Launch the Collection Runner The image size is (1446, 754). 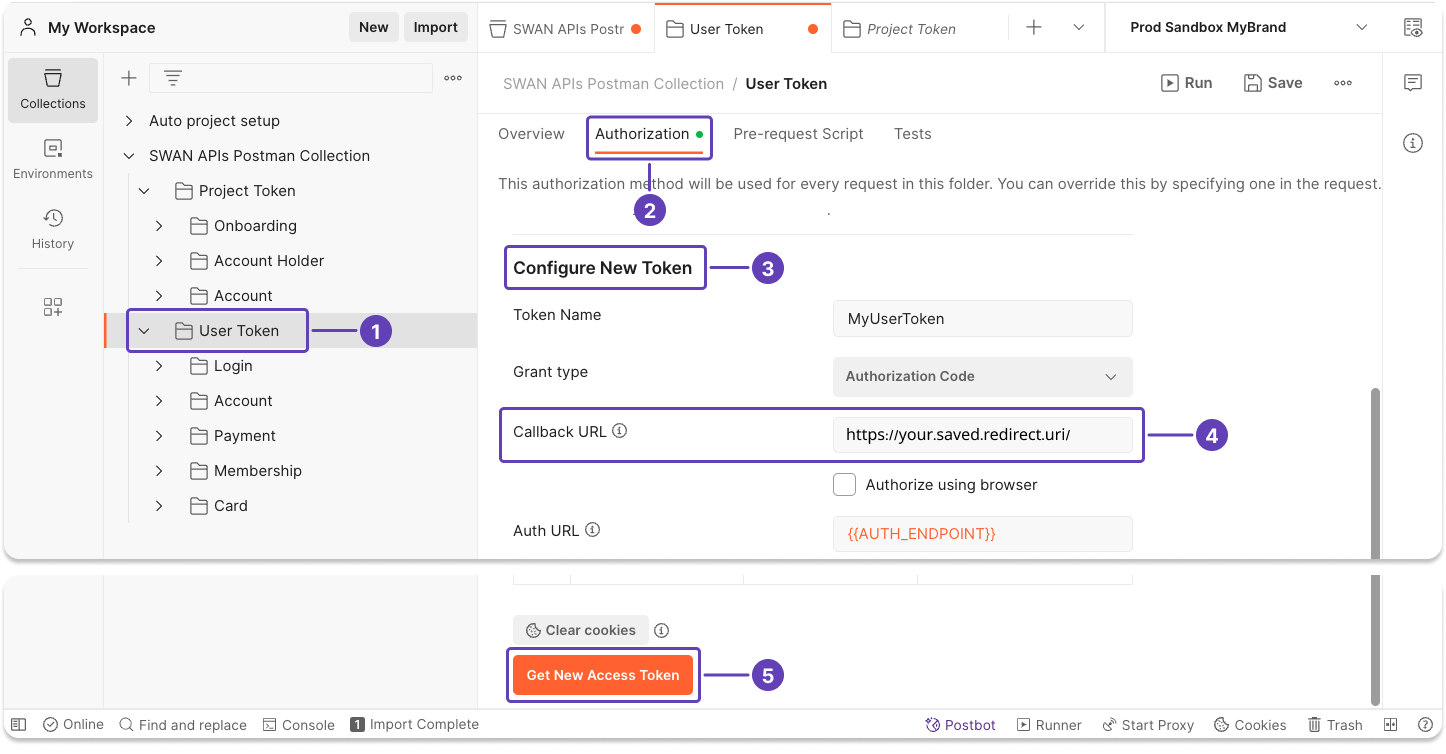(1049, 724)
